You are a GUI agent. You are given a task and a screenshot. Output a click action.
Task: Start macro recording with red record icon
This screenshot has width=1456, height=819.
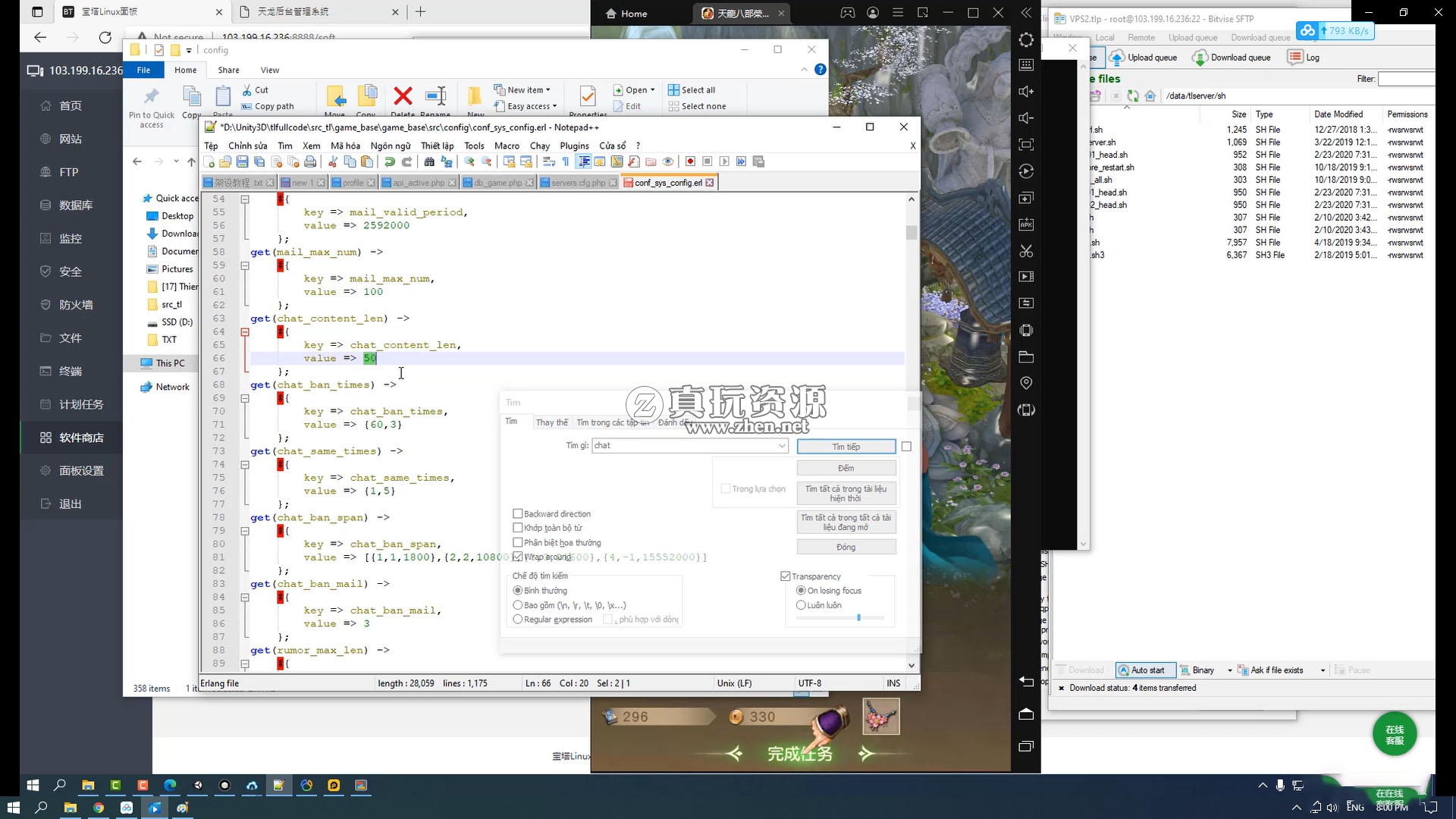click(x=690, y=162)
